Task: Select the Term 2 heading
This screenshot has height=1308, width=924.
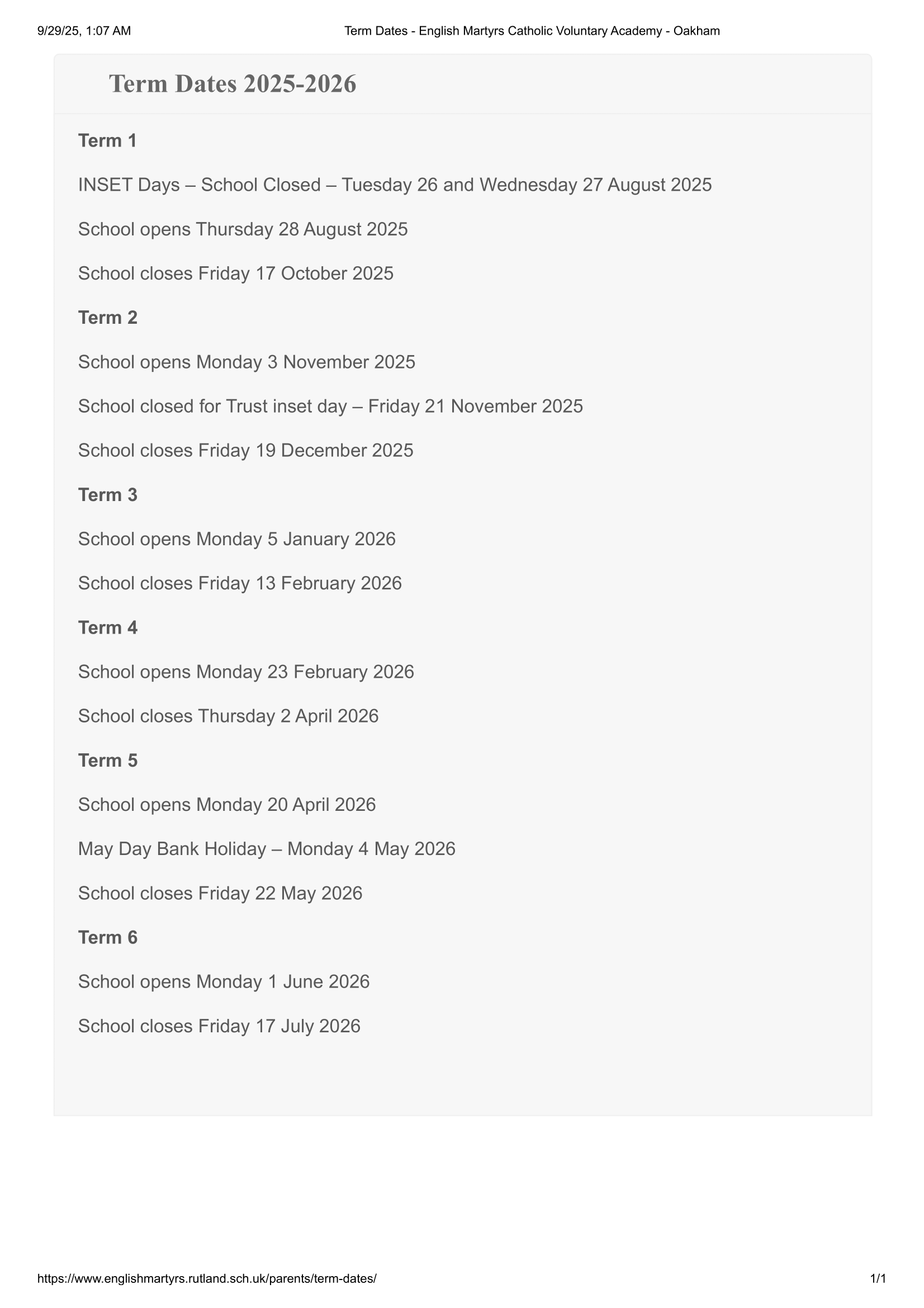Action: click(107, 318)
